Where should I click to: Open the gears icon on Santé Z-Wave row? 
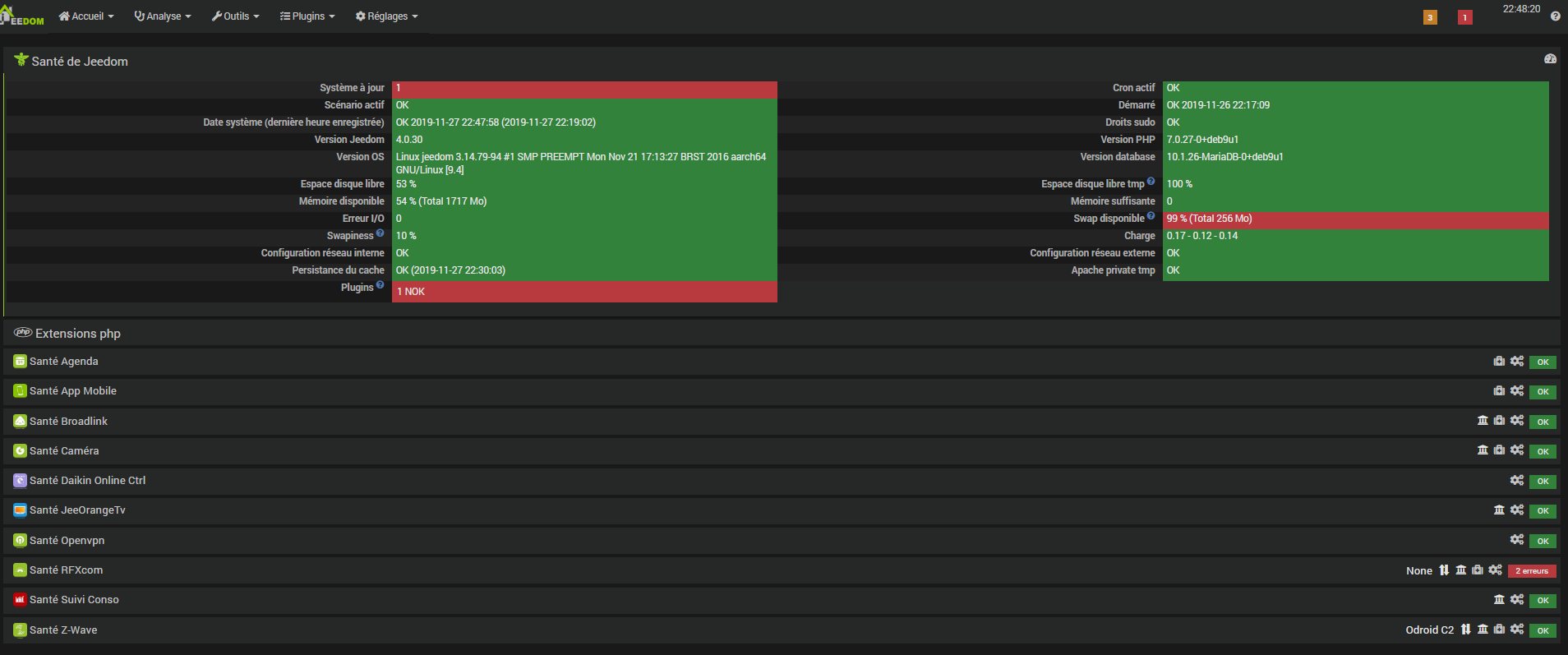pos(1517,629)
